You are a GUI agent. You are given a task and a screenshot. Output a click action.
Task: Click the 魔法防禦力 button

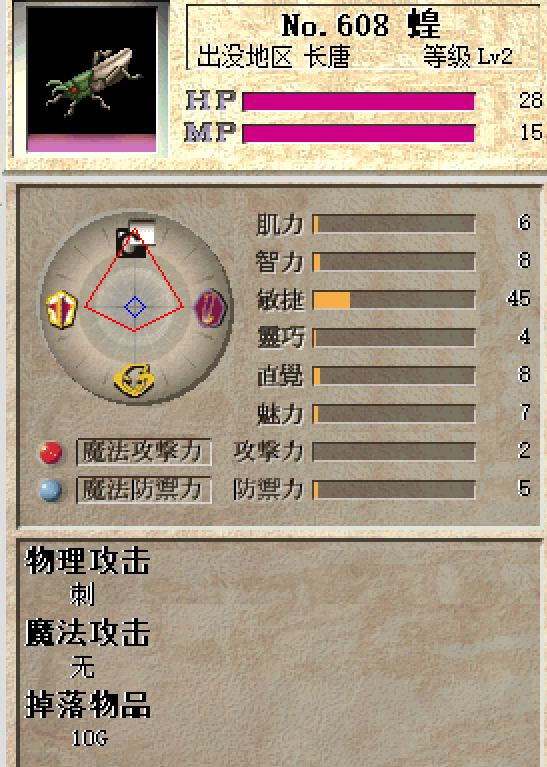[x=144, y=490]
